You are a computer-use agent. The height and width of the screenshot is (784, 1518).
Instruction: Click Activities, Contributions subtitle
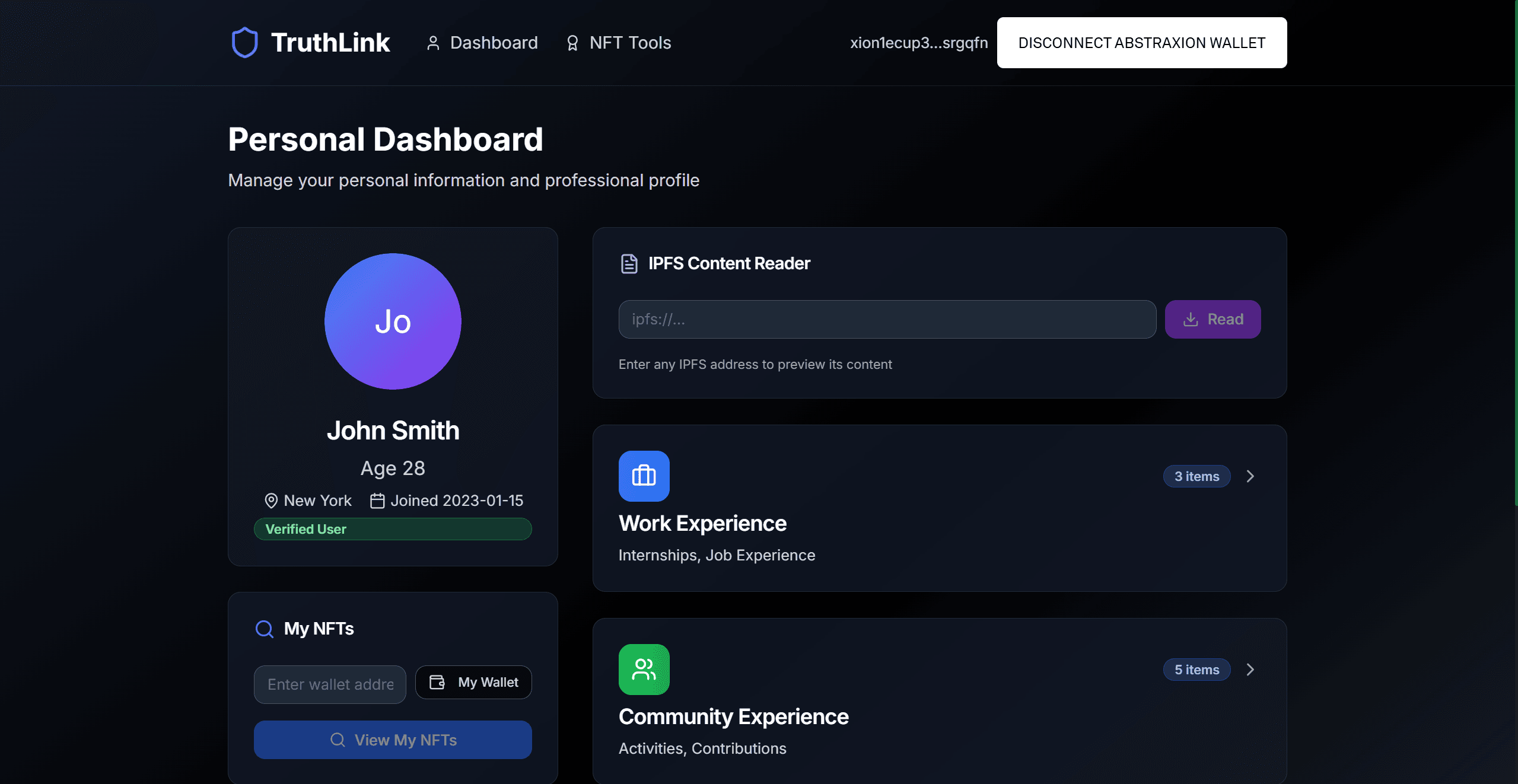702,749
